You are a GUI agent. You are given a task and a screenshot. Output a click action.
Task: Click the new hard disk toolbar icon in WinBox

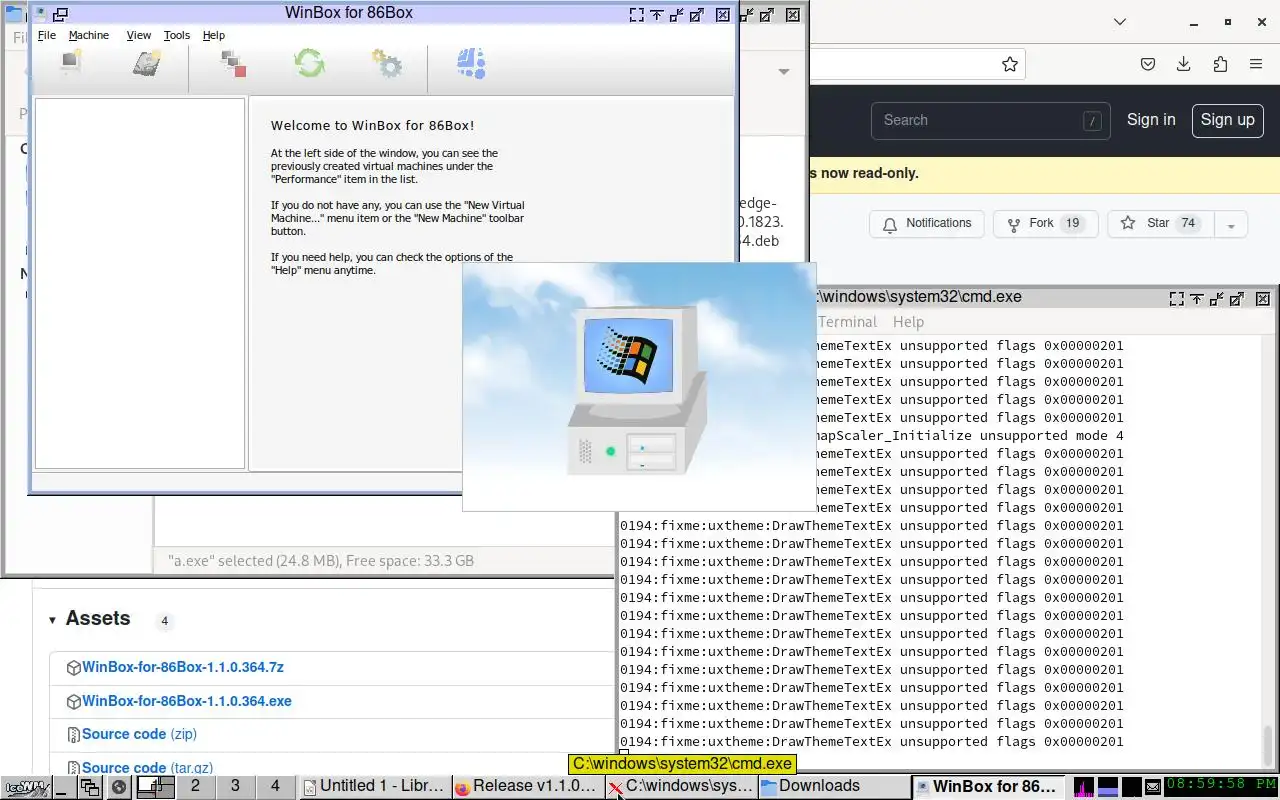point(147,64)
